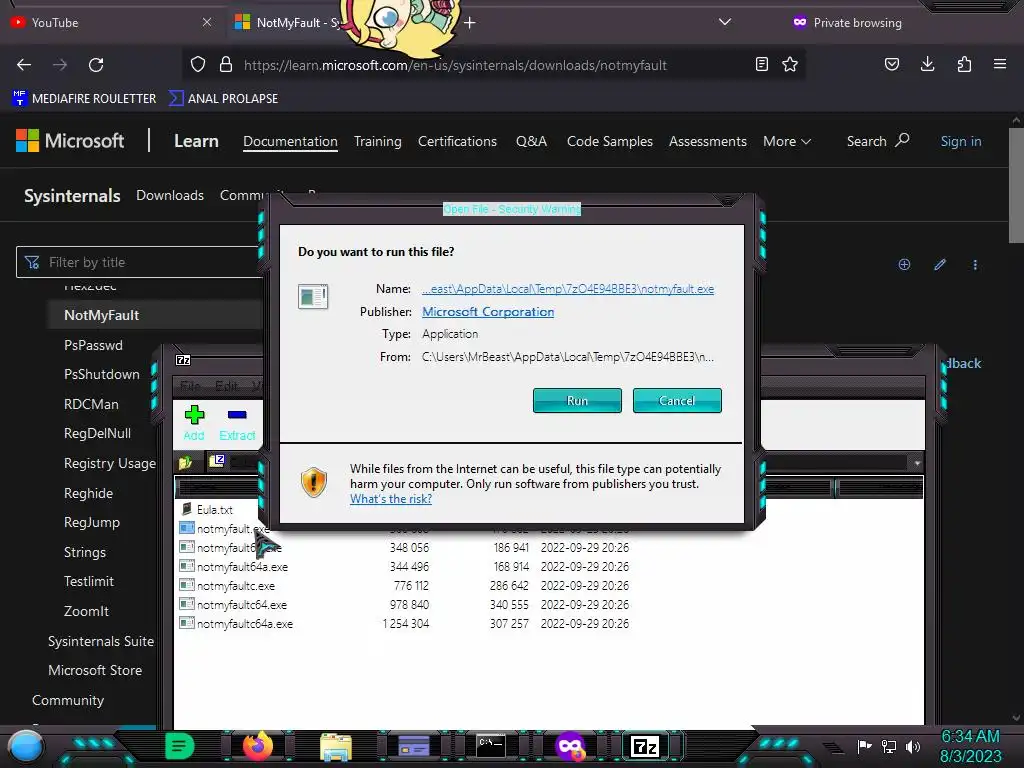Image resolution: width=1024 pixels, height=768 pixels.
Task: Click the Filter by title field
Action: click(140, 262)
